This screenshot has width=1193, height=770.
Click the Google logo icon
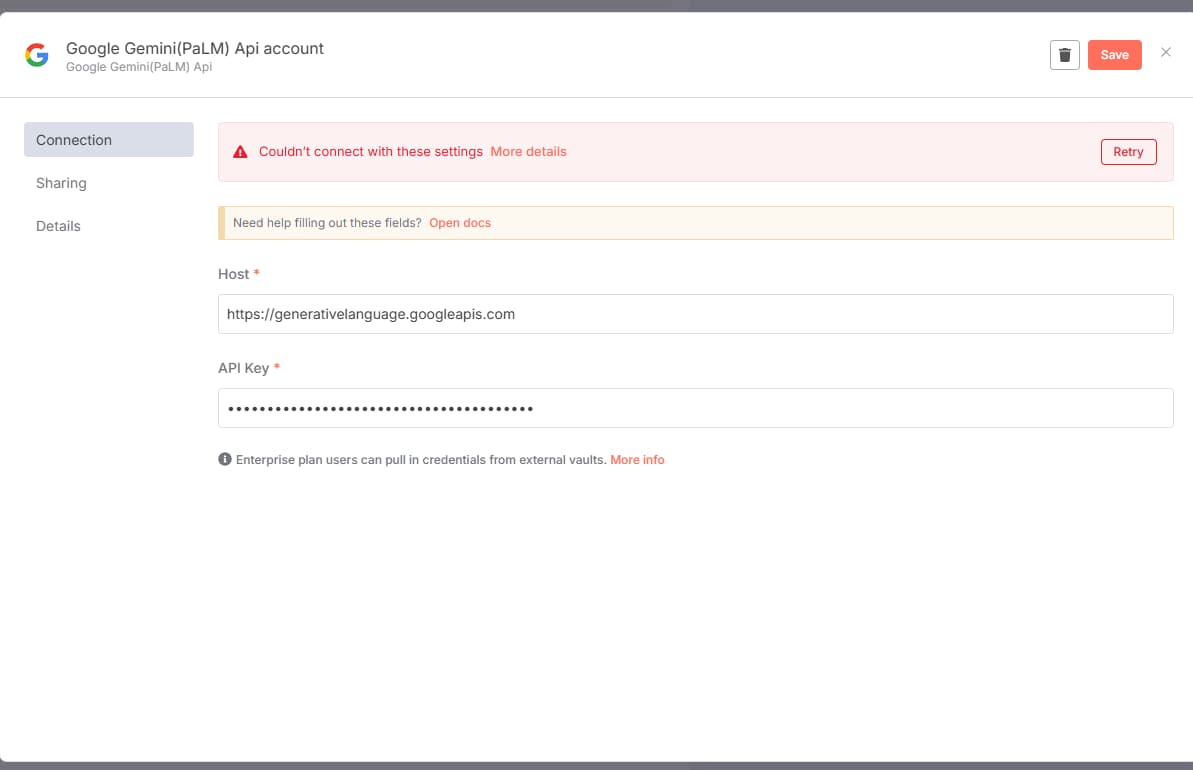37,56
